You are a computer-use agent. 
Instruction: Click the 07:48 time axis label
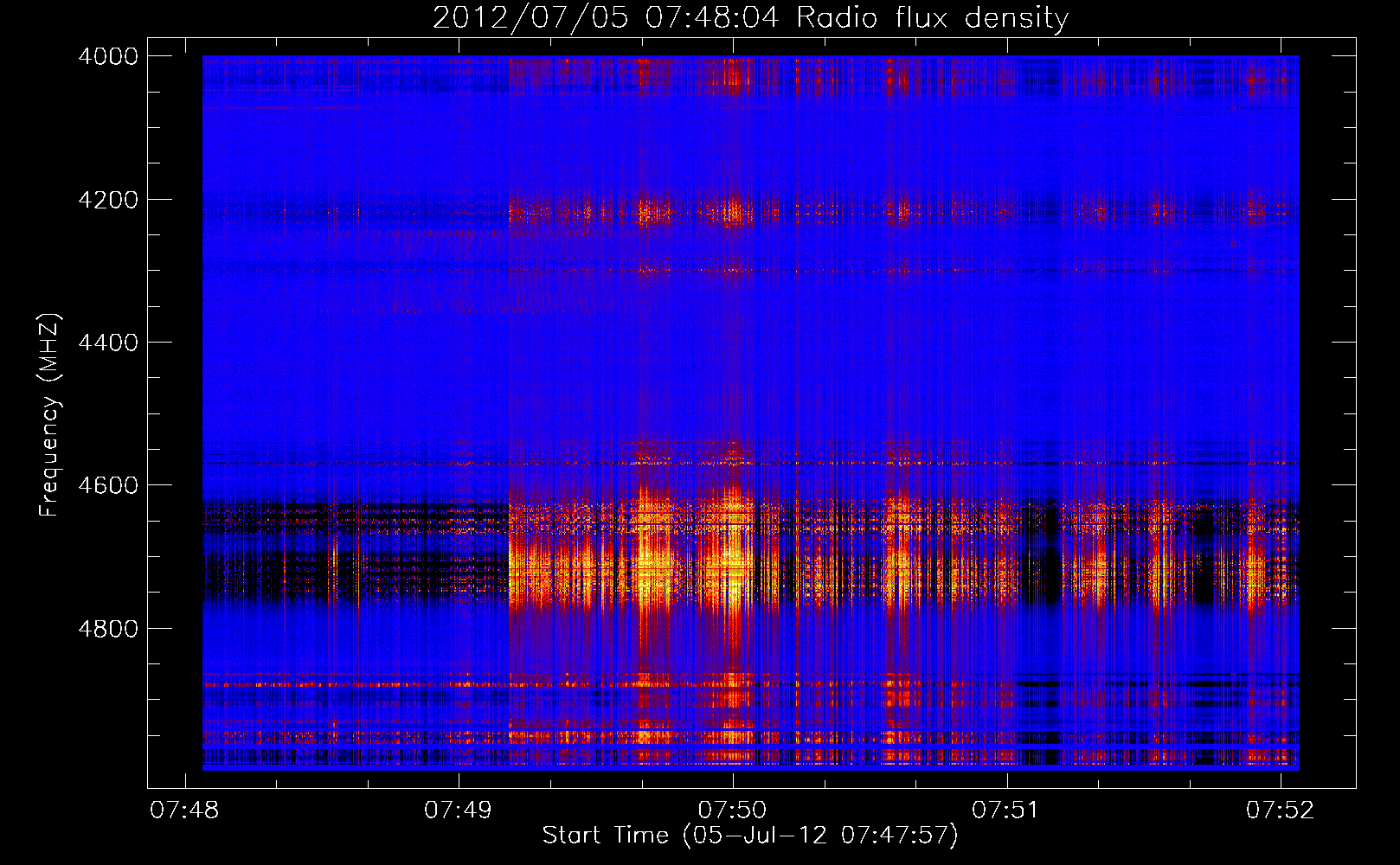point(184,810)
